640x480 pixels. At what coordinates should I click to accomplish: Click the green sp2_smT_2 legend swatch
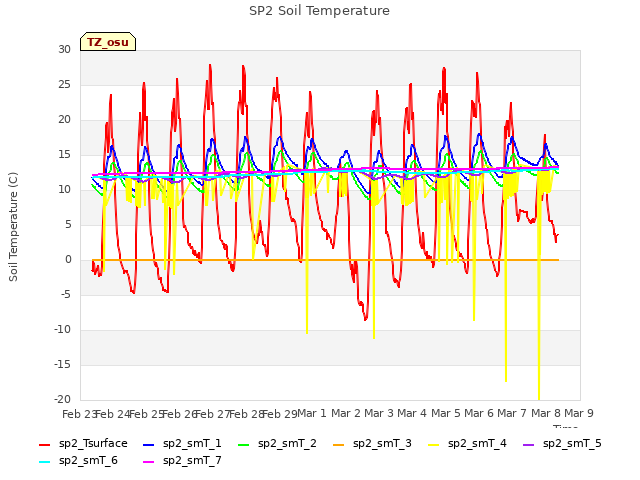pyautogui.click(x=244, y=444)
